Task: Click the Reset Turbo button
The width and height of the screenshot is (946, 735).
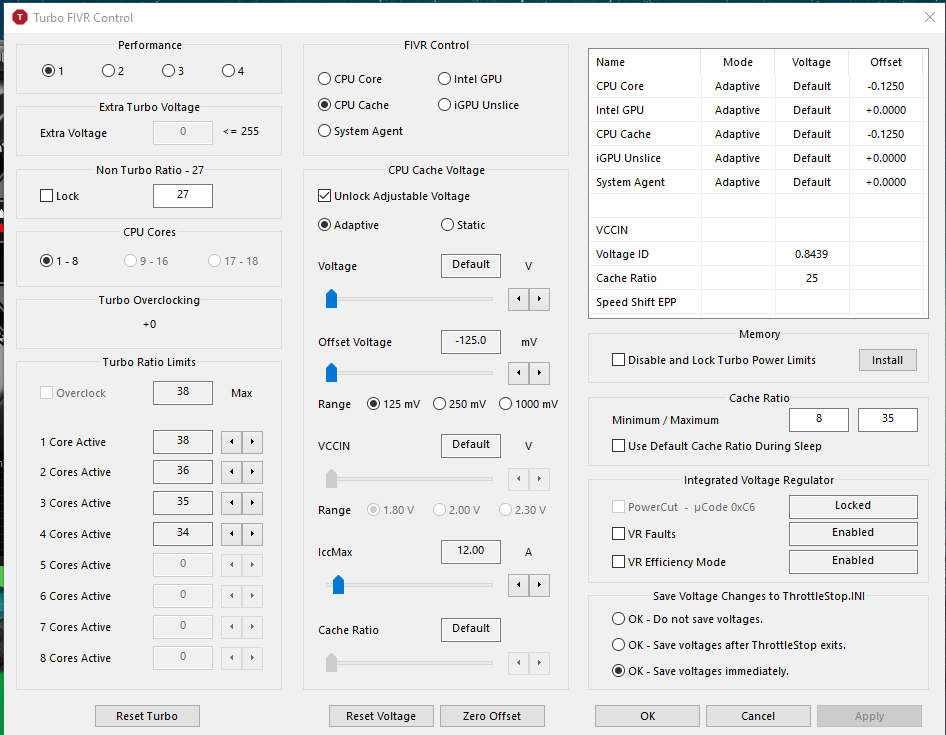Action: (x=147, y=716)
